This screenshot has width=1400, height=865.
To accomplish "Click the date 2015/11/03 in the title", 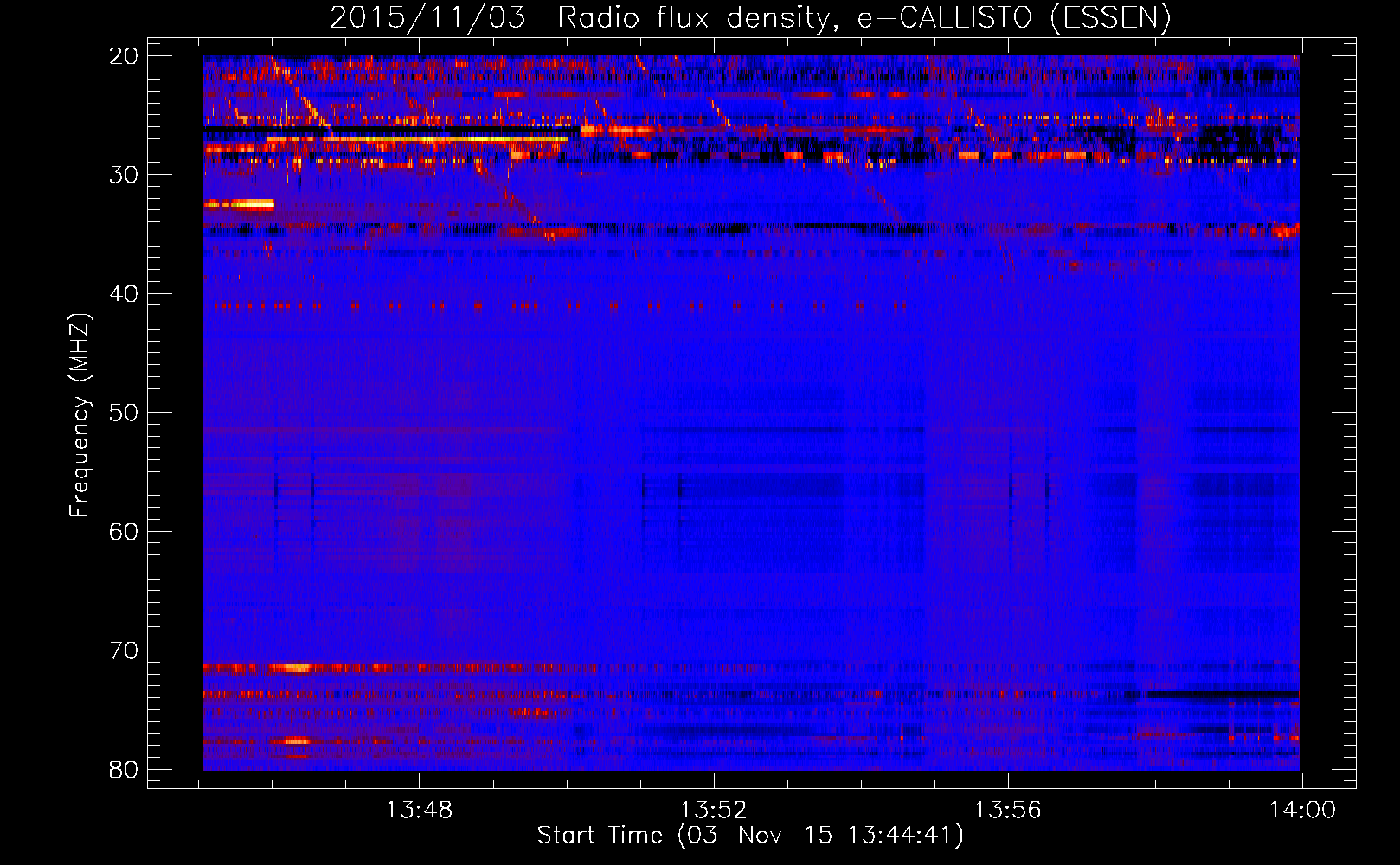I will [x=427, y=17].
